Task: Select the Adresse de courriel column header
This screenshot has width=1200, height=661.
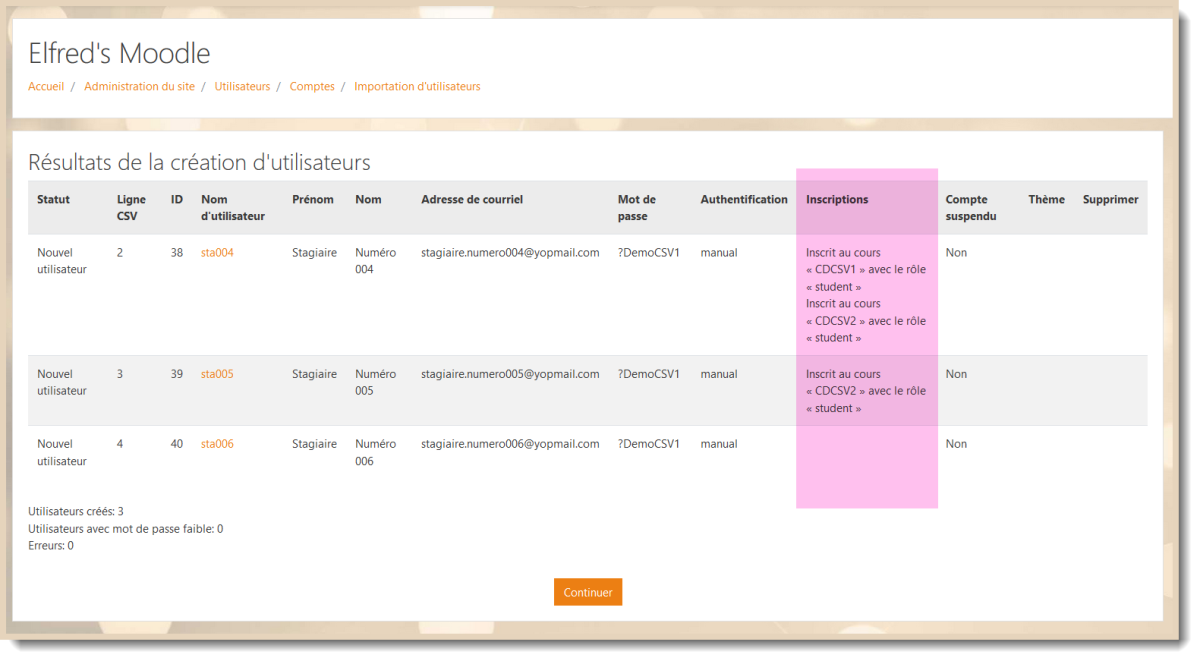Action: pos(472,200)
